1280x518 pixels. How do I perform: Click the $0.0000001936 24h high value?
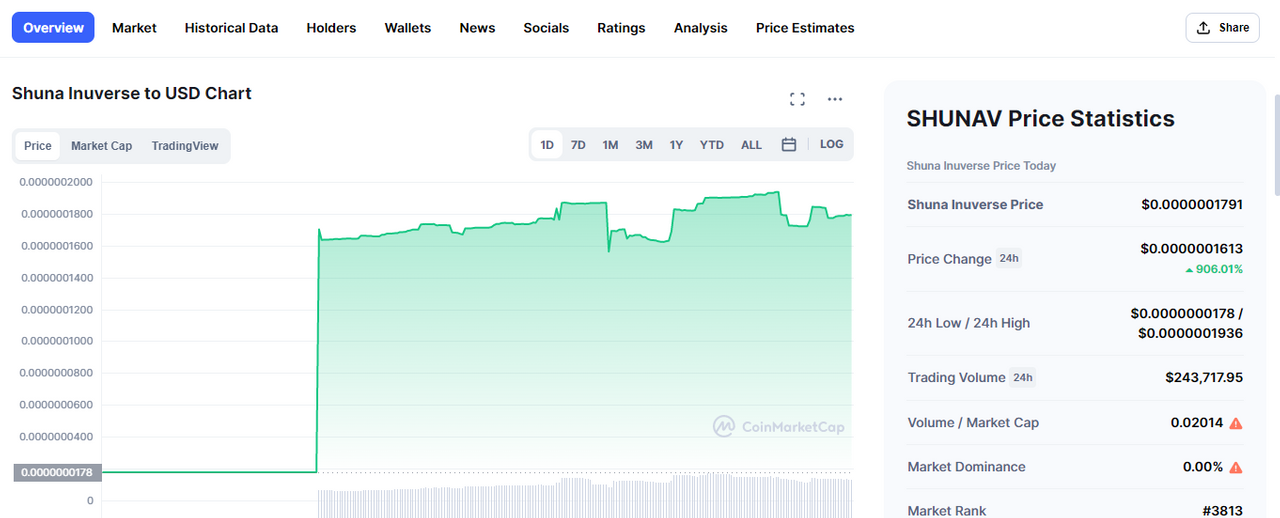(x=1190, y=333)
